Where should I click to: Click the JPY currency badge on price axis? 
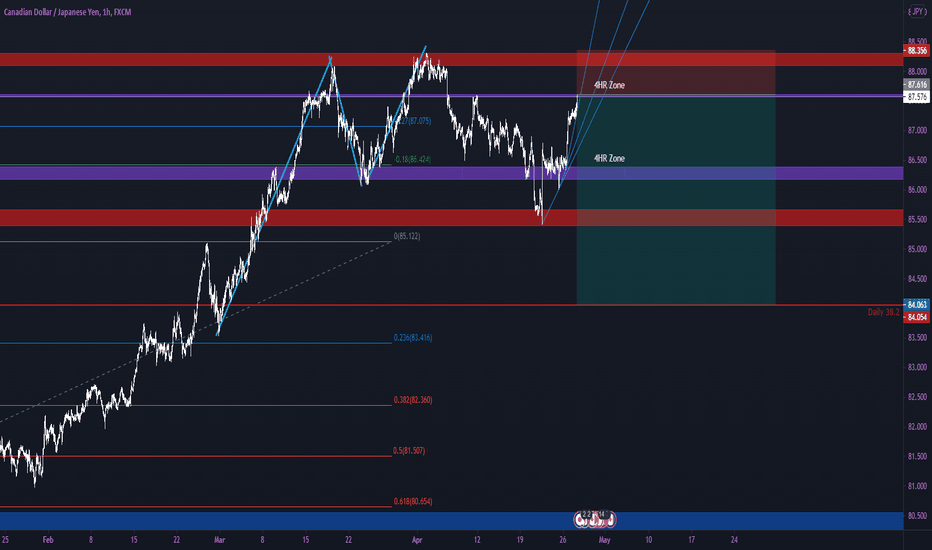(917, 11)
